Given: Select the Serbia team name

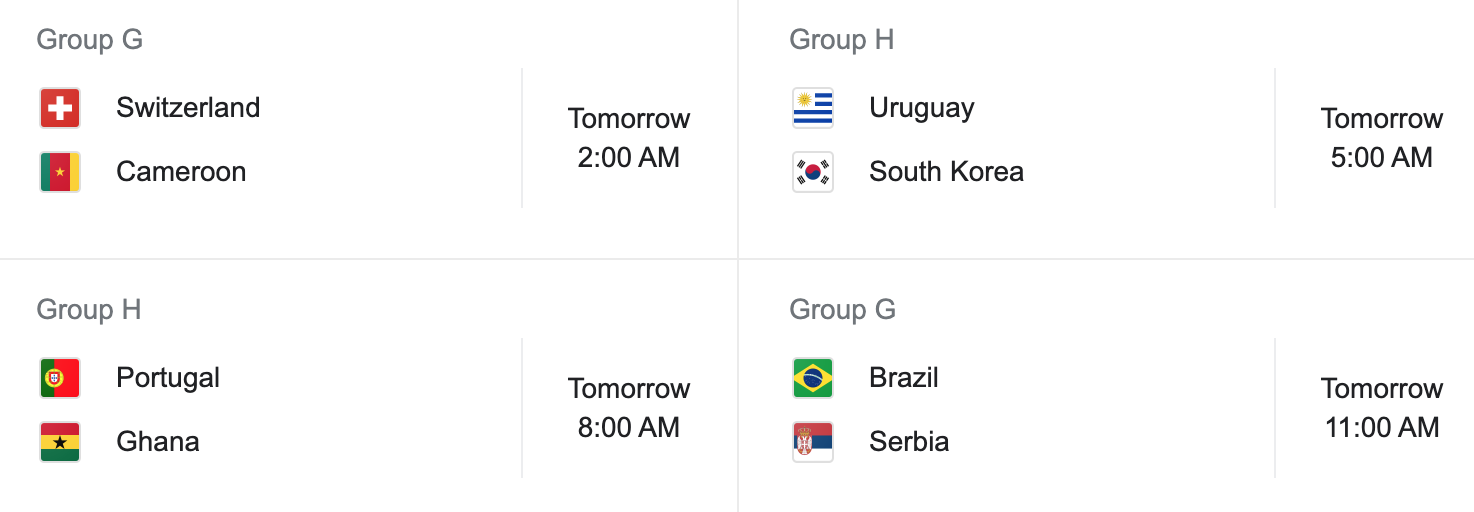Looking at the screenshot, I should [909, 442].
